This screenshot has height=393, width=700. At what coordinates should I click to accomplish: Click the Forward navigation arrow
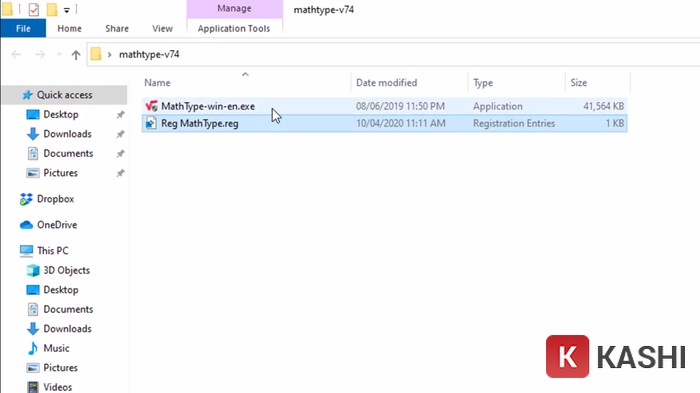pyautogui.click(x=40, y=54)
